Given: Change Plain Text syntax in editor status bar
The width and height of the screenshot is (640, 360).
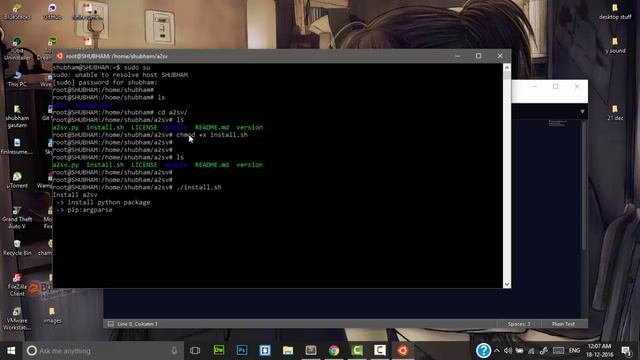Looking at the screenshot, I should (x=563, y=324).
